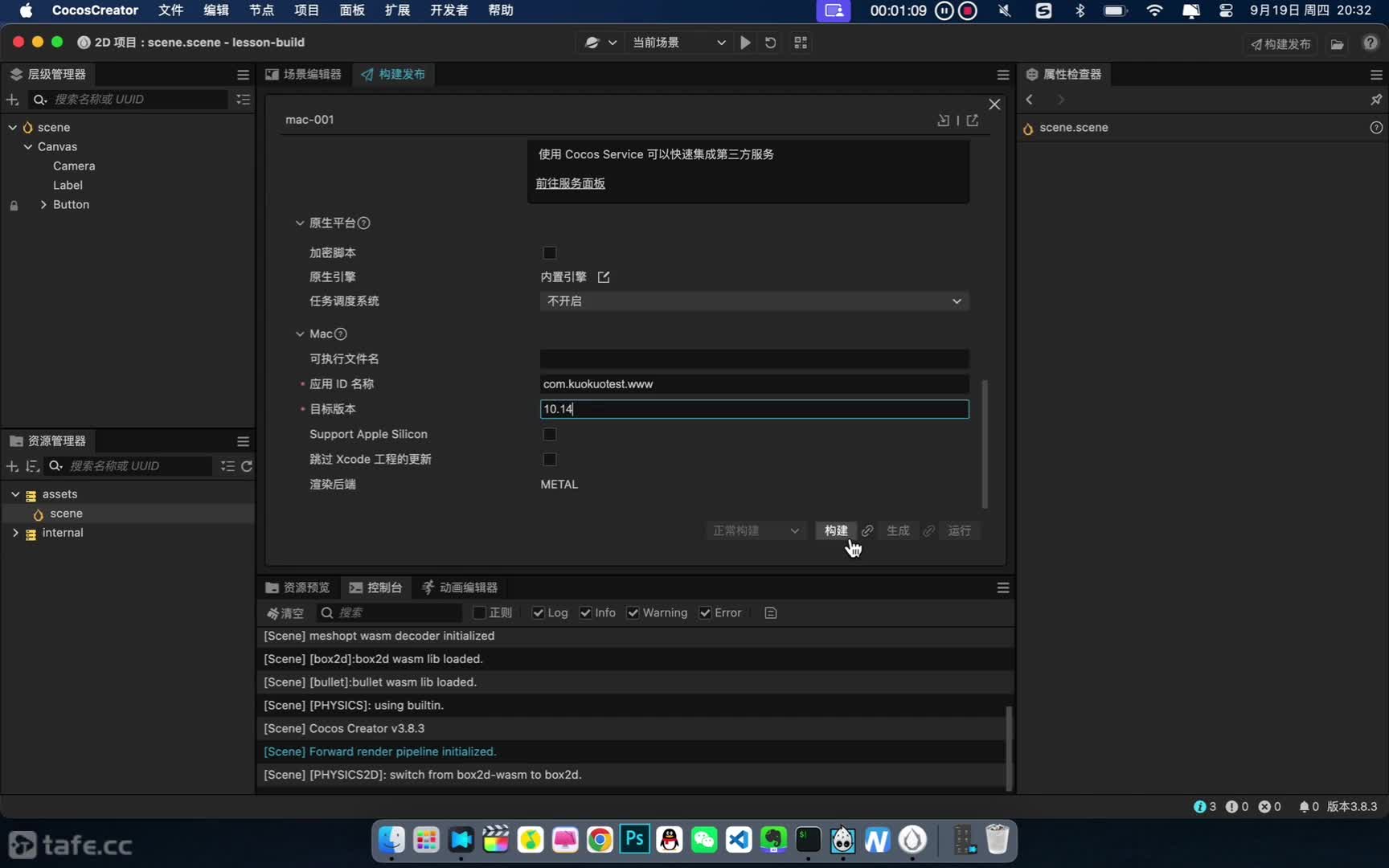Toggle the Info filter checkbox
1389x868 pixels.
pyautogui.click(x=586, y=613)
